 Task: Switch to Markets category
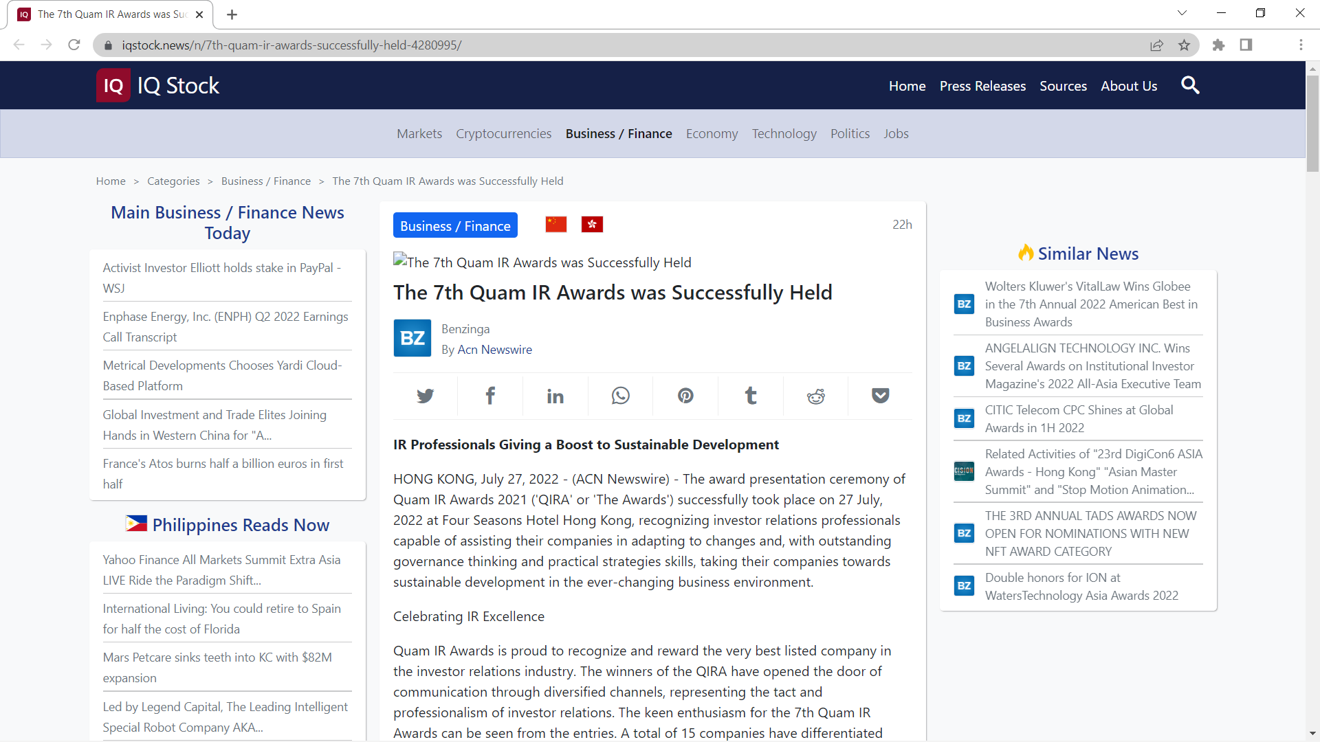tap(419, 133)
